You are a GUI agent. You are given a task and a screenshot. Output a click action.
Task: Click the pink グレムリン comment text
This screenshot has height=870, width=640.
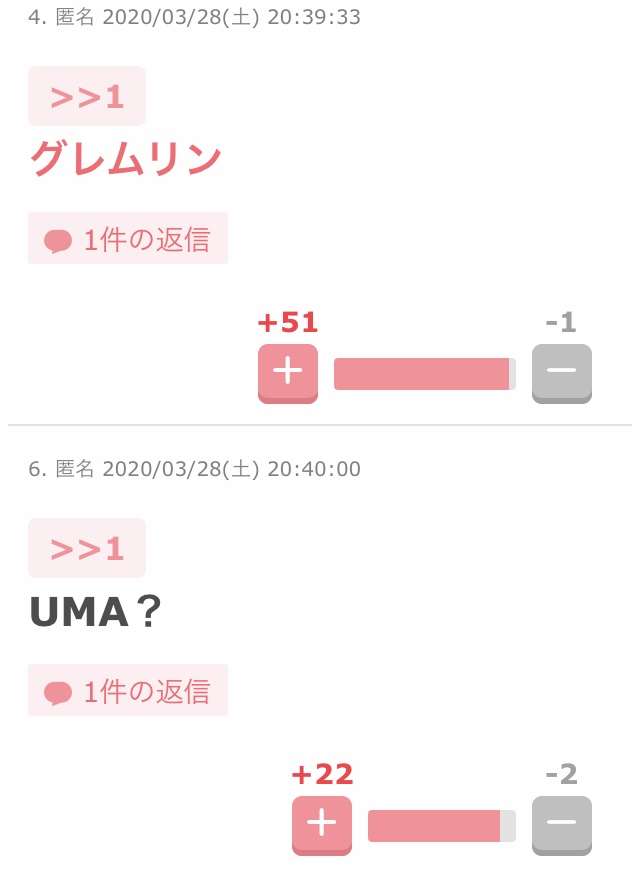[x=125, y=159]
